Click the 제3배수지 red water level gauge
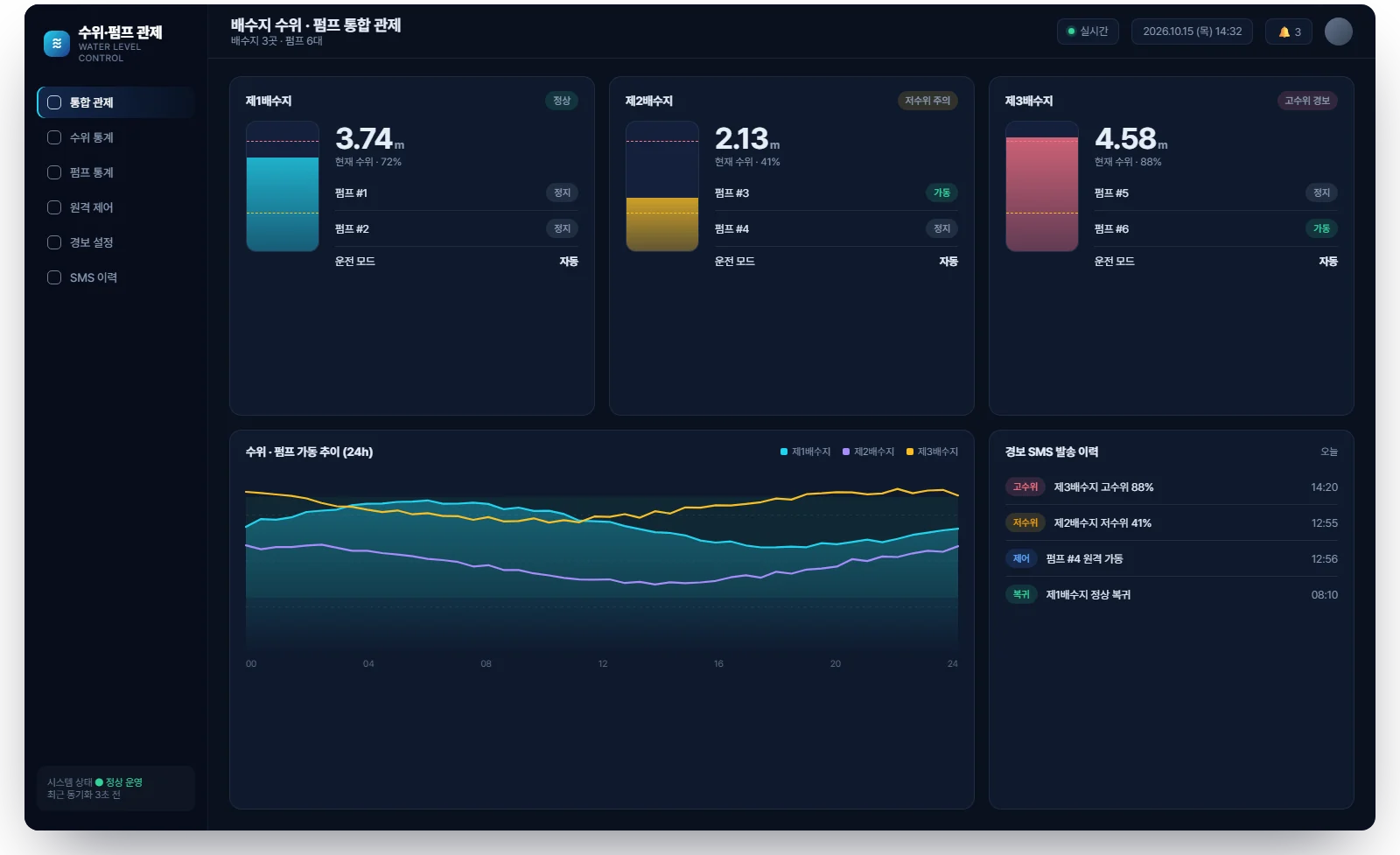 click(1042, 186)
